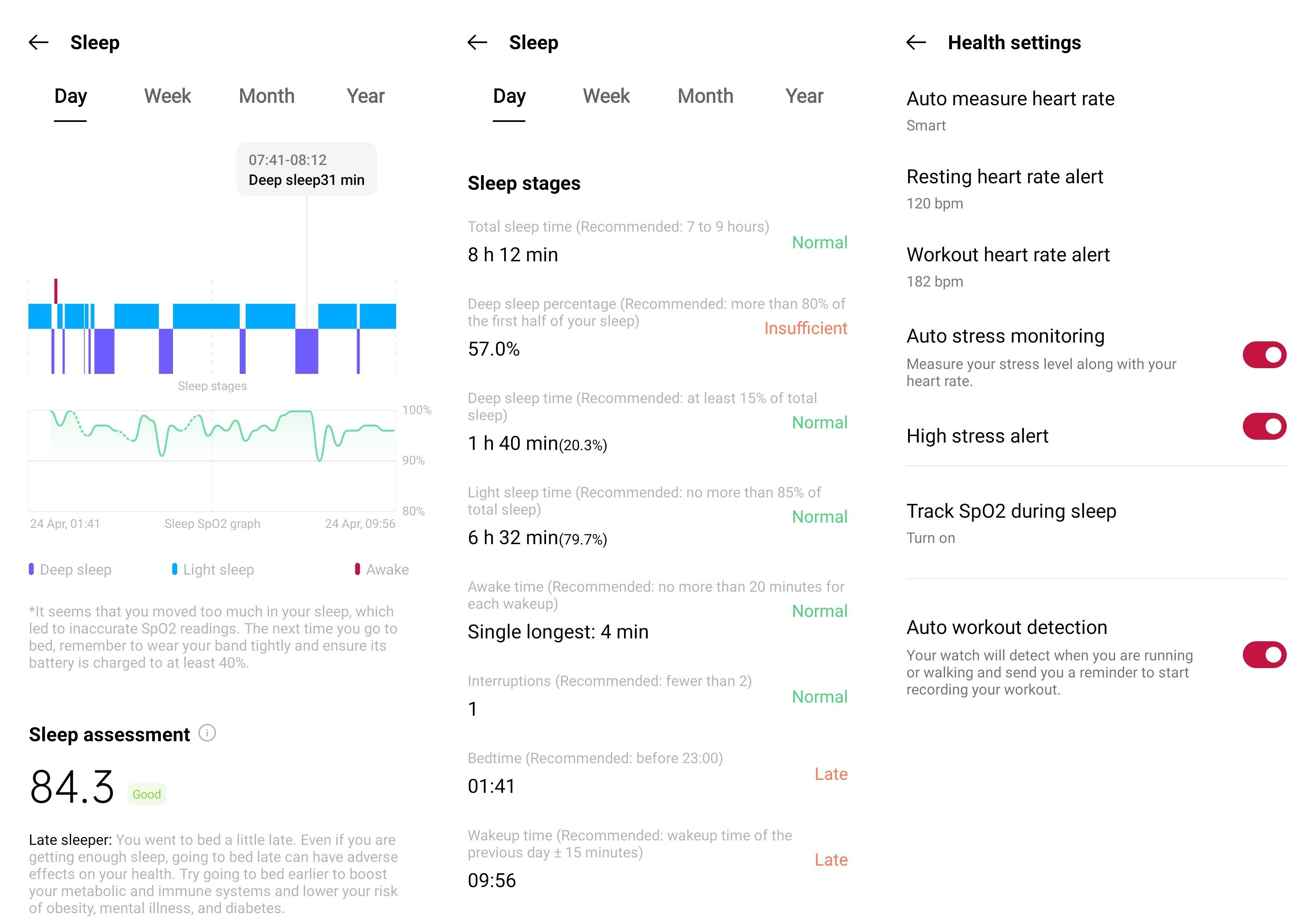
Task: Go back from the first Sleep screen
Action: 39,42
